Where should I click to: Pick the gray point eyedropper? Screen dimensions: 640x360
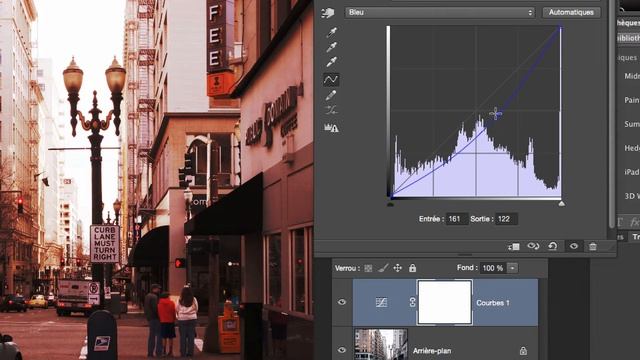pos(331,47)
